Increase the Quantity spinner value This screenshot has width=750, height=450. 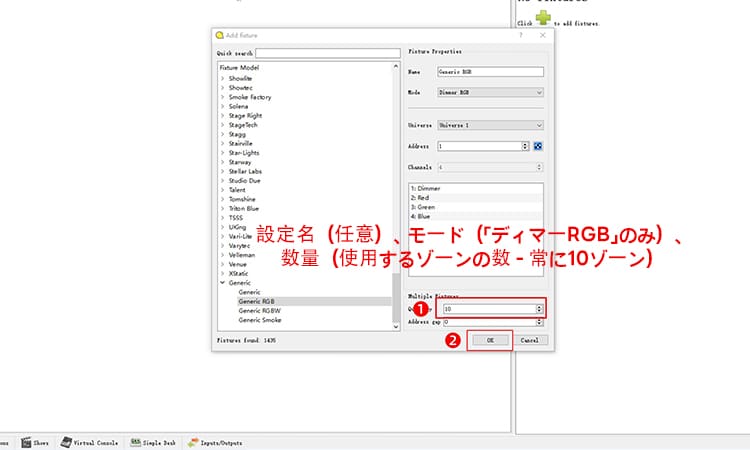coord(539,307)
